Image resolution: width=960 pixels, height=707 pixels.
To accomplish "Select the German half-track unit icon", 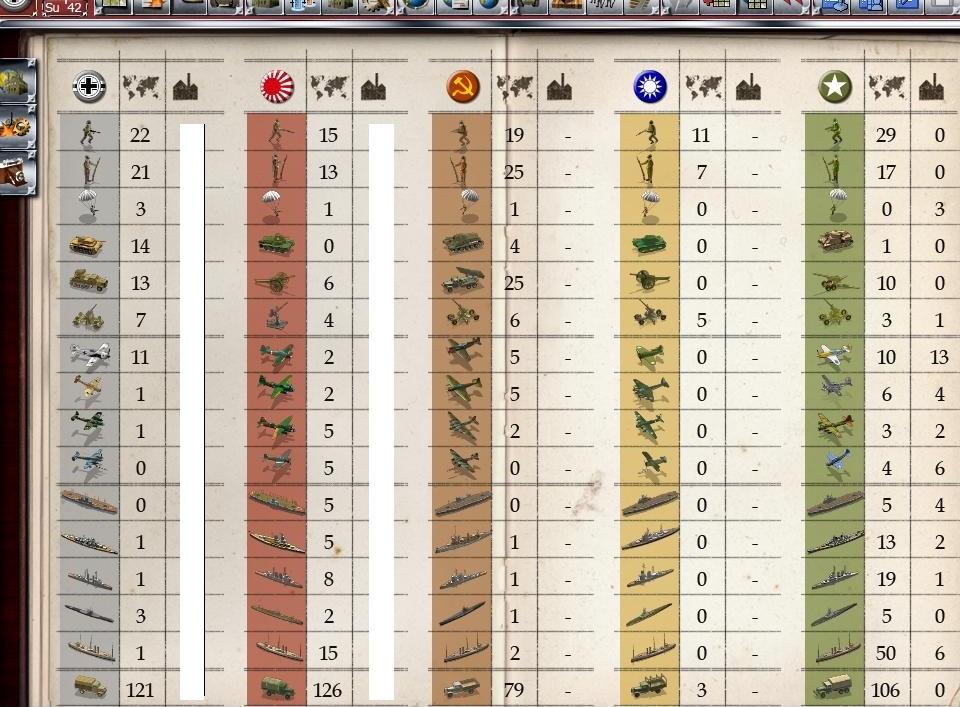I will [88, 282].
